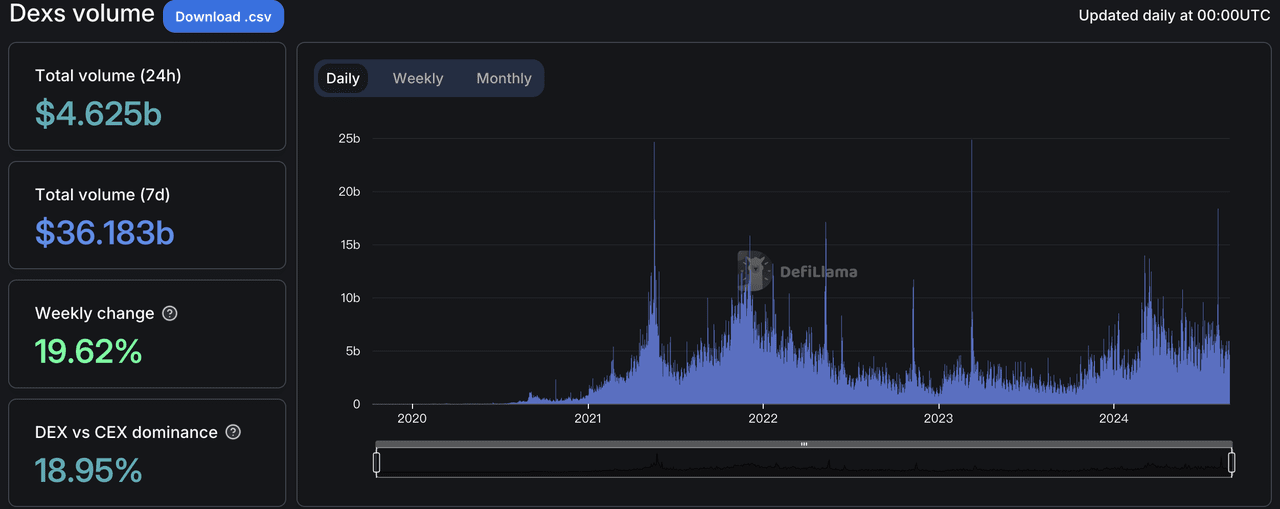Click the $36.183b total 7d volume value
Viewport: 1280px width, 509px height.
click(x=105, y=232)
